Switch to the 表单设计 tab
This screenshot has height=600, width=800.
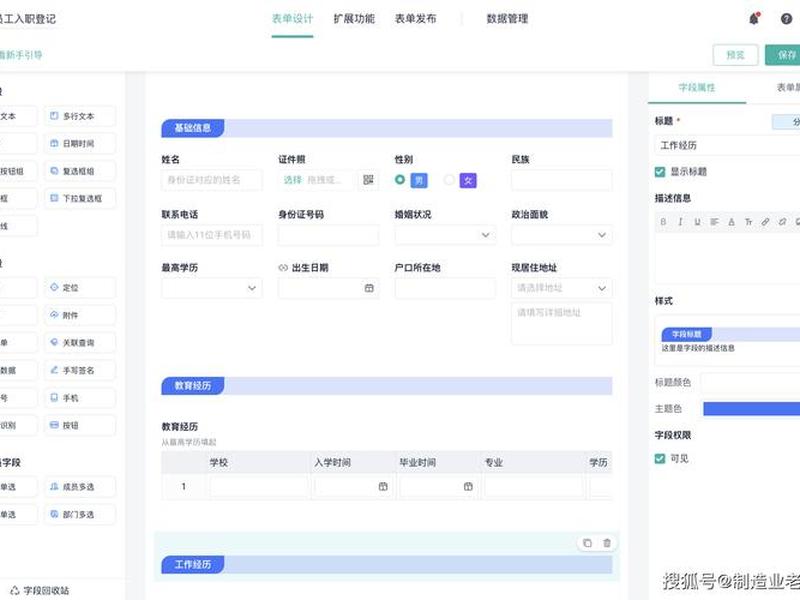(292, 19)
